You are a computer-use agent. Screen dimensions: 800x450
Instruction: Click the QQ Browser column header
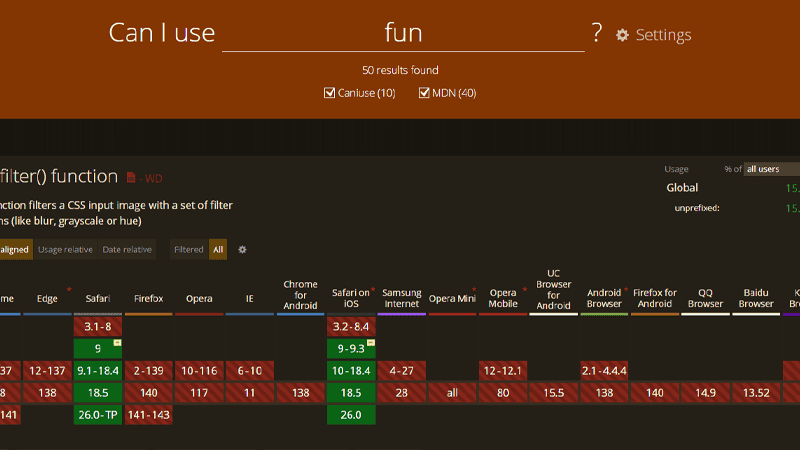click(x=705, y=298)
